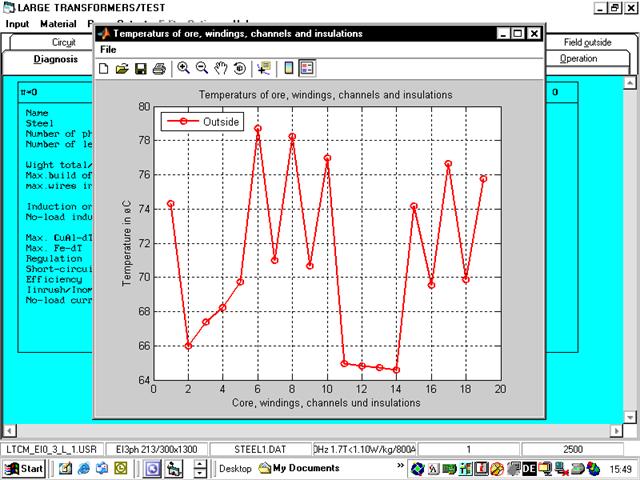Viewport: 640px width, 480px height.
Task: Click the tray clock showing 15:49
Action: coord(620,469)
